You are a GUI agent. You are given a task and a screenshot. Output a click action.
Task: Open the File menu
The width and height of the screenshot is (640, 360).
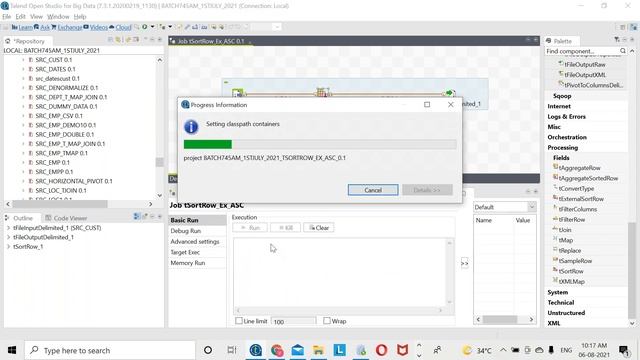(7, 17)
